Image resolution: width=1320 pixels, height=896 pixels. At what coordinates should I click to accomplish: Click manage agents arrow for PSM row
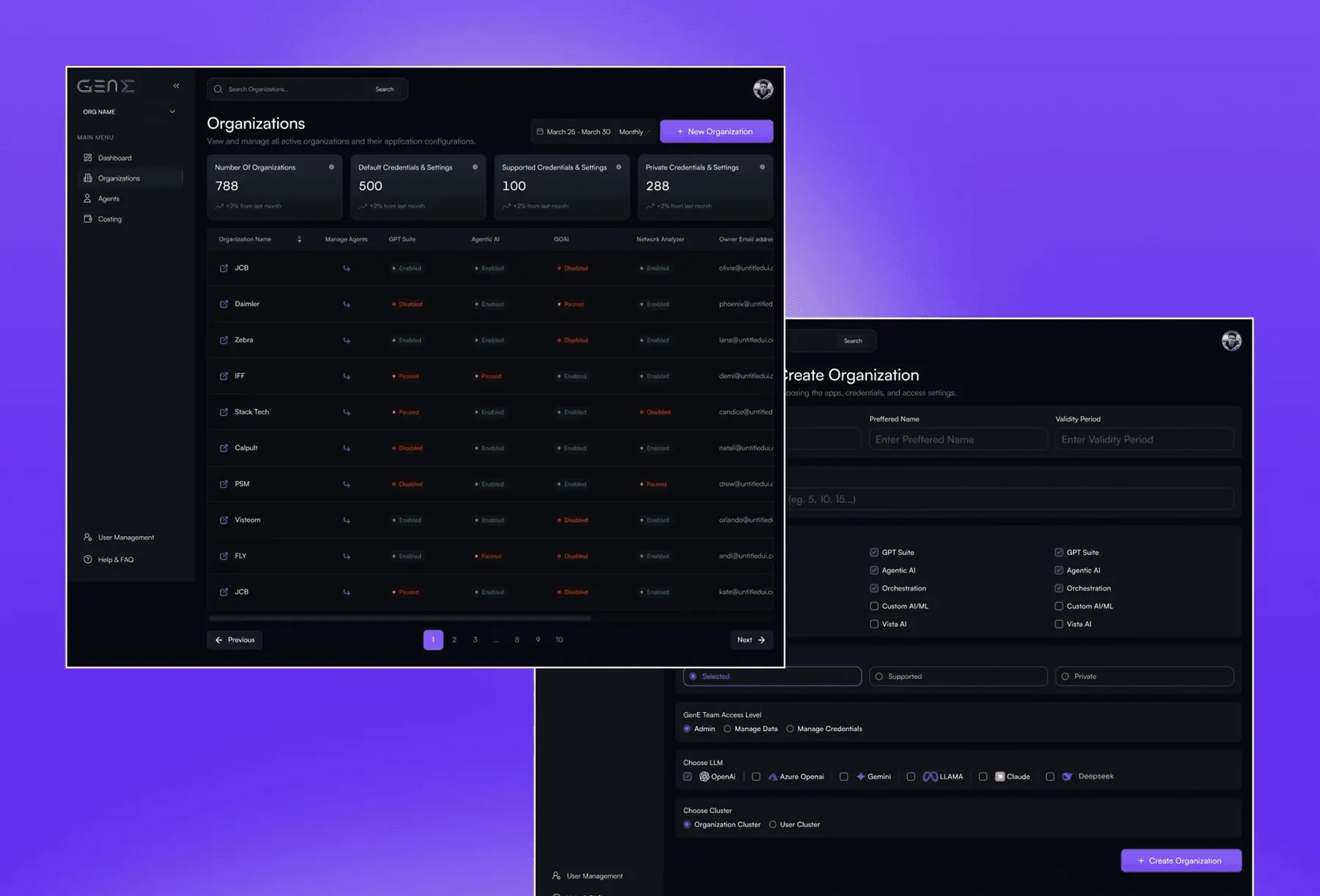(x=346, y=484)
